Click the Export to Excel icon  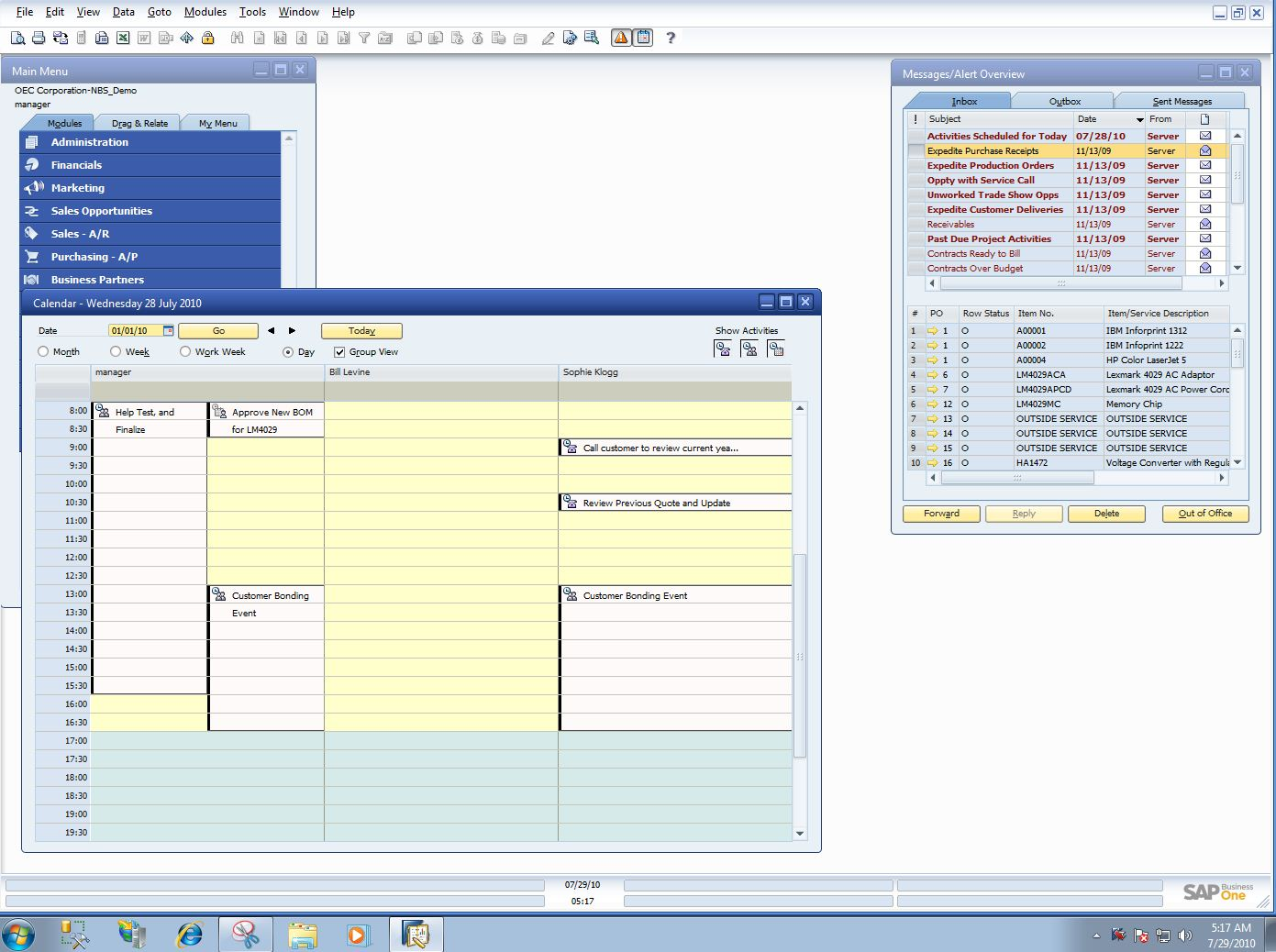point(122,38)
